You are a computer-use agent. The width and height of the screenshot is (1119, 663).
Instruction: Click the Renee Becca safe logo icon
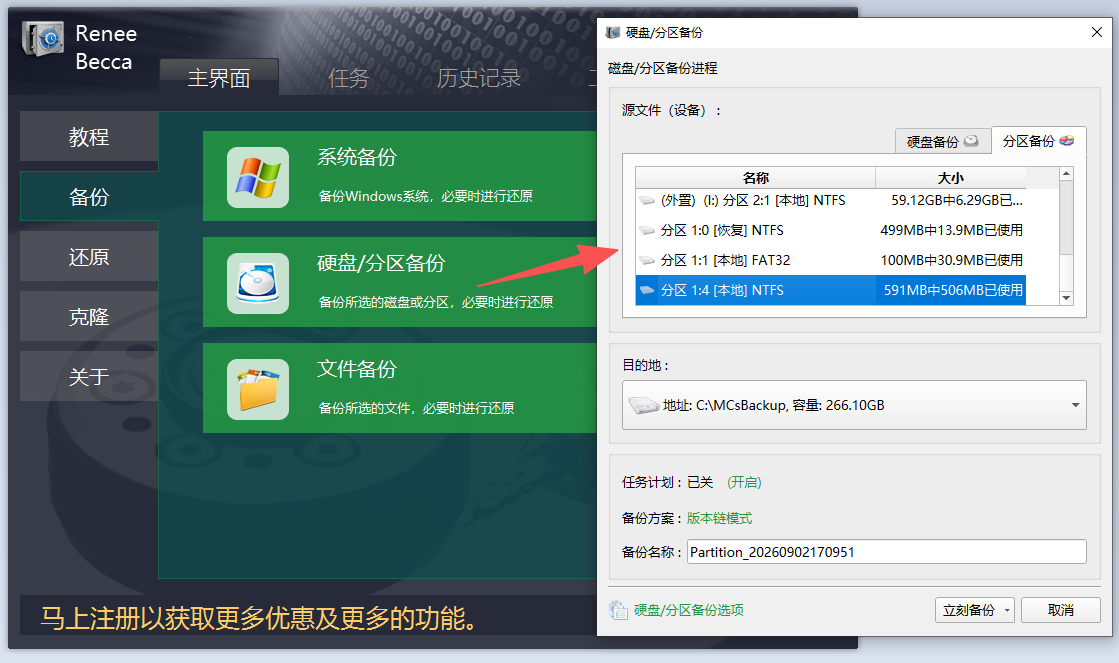(43, 38)
